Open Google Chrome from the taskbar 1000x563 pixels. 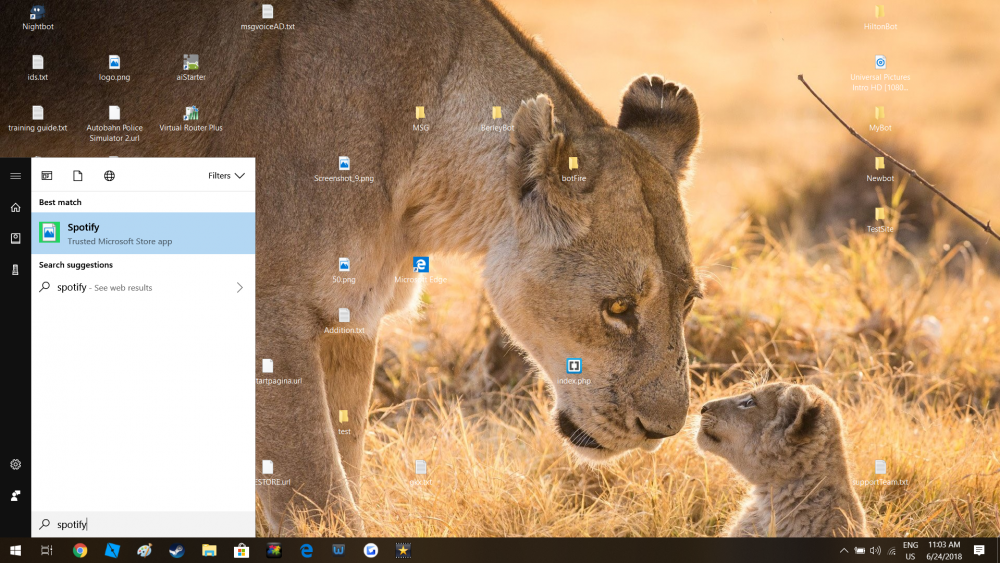[x=80, y=550]
